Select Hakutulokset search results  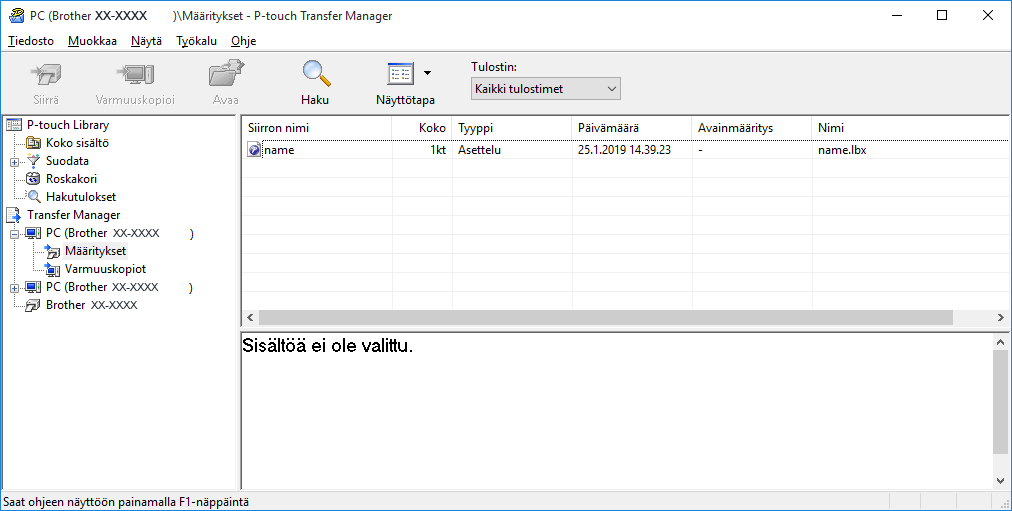tap(81, 197)
